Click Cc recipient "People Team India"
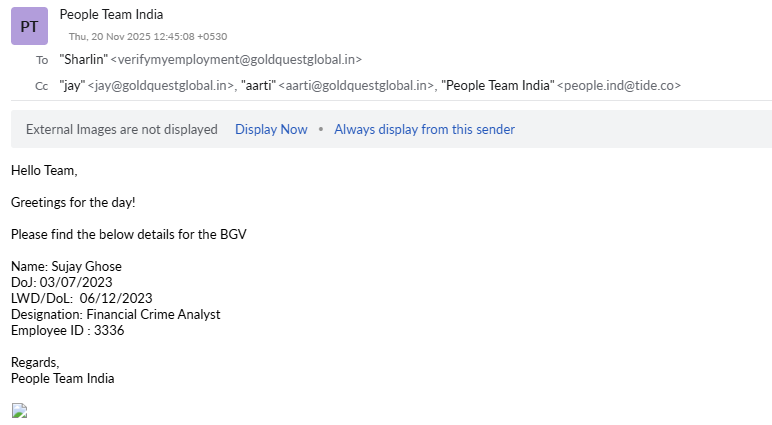Viewport: 772px width, 425px height. pos(497,86)
